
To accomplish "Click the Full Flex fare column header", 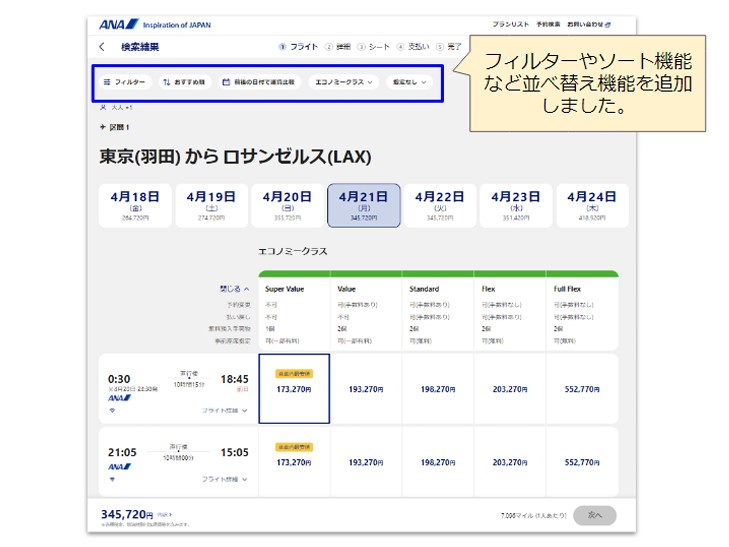I will tap(567, 289).
